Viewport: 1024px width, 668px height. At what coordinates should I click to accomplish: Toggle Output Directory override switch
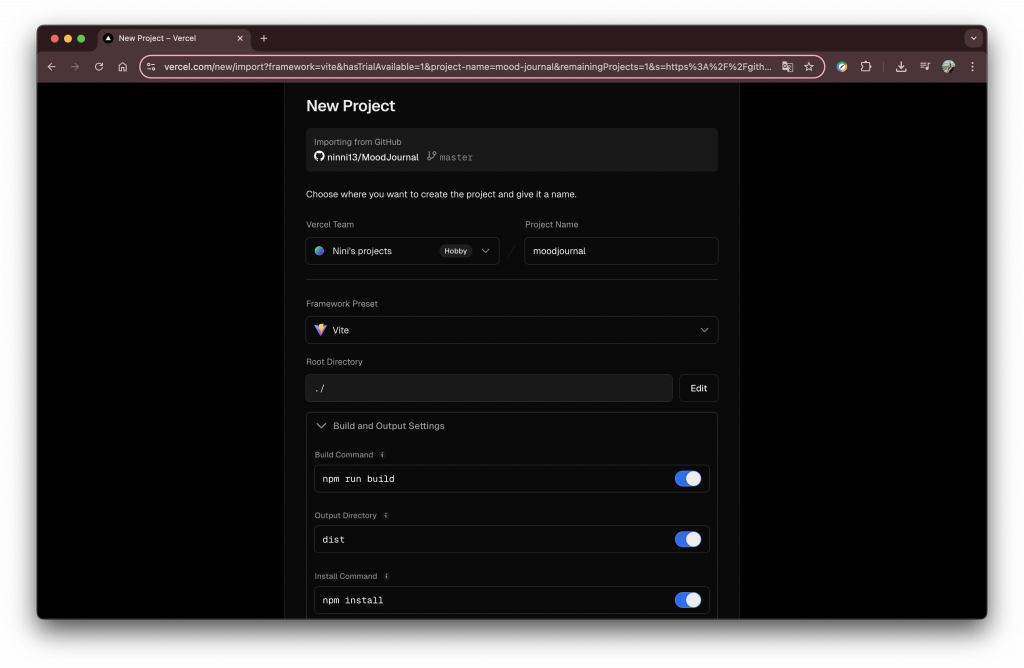tap(688, 539)
